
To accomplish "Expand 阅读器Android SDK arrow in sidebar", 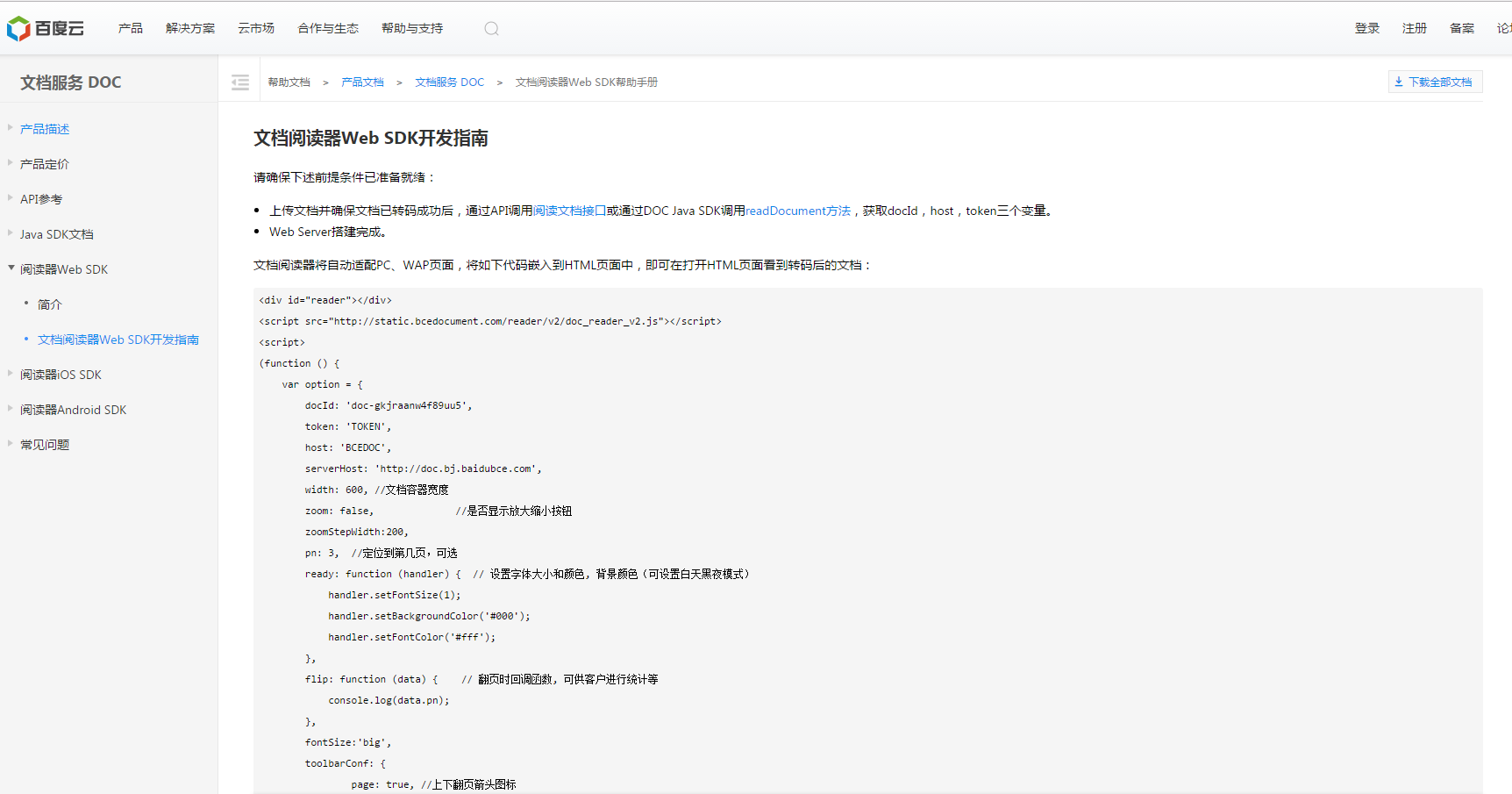I will [x=11, y=408].
